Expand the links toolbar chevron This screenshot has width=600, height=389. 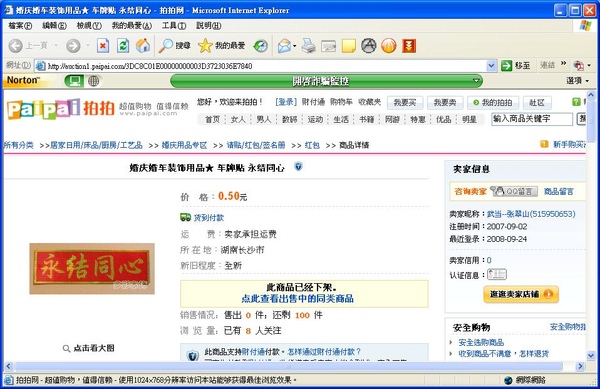(x=563, y=63)
